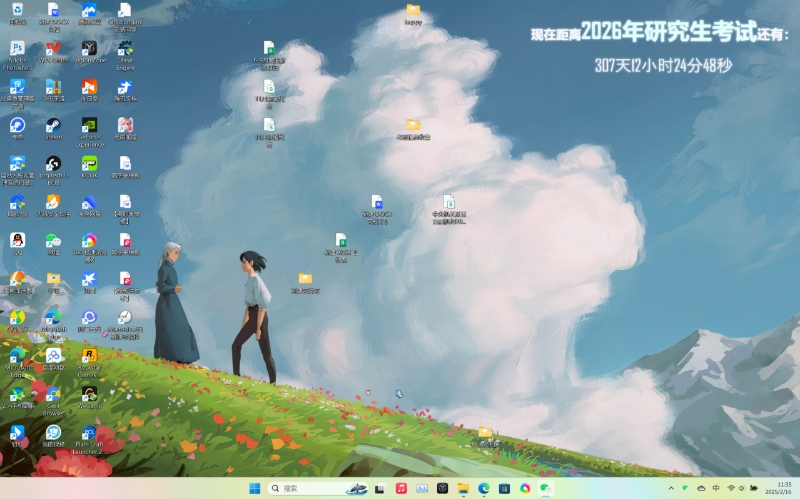This screenshot has height=499, width=800.
Task: Open Microsoft Edge from the taskbar
Action: [483, 488]
